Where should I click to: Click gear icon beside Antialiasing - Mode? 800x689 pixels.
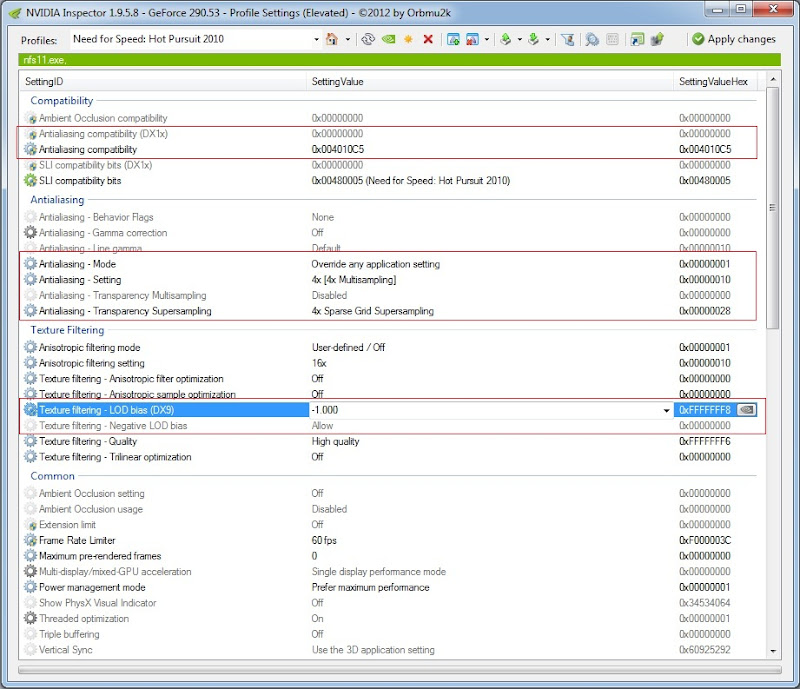[x=31, y=264]
